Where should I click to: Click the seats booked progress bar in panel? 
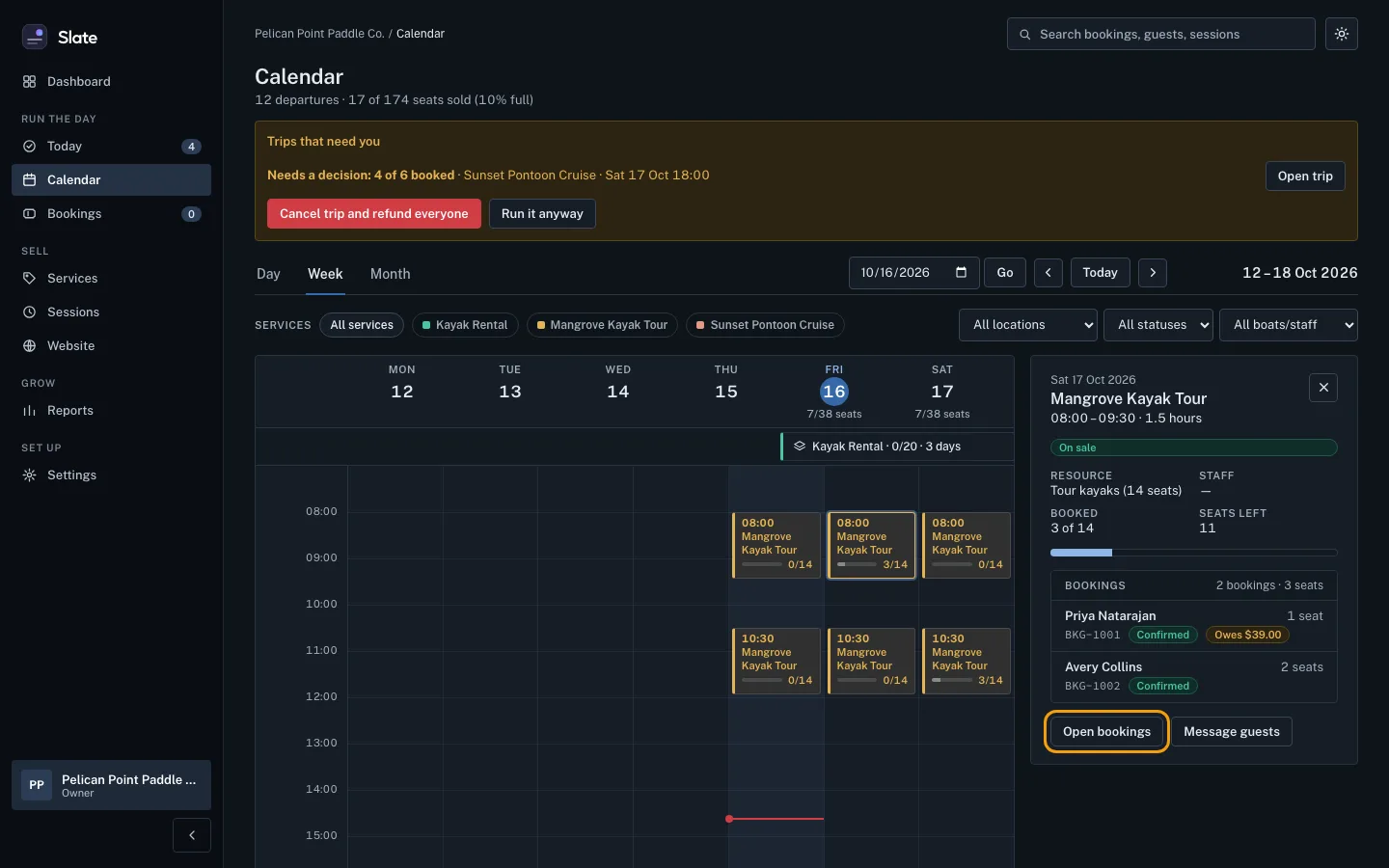(x=1194, y=553)
